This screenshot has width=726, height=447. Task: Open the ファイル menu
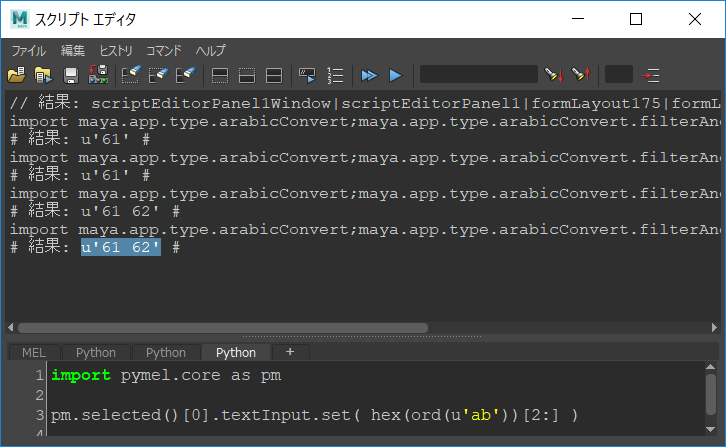coord(29,50)
